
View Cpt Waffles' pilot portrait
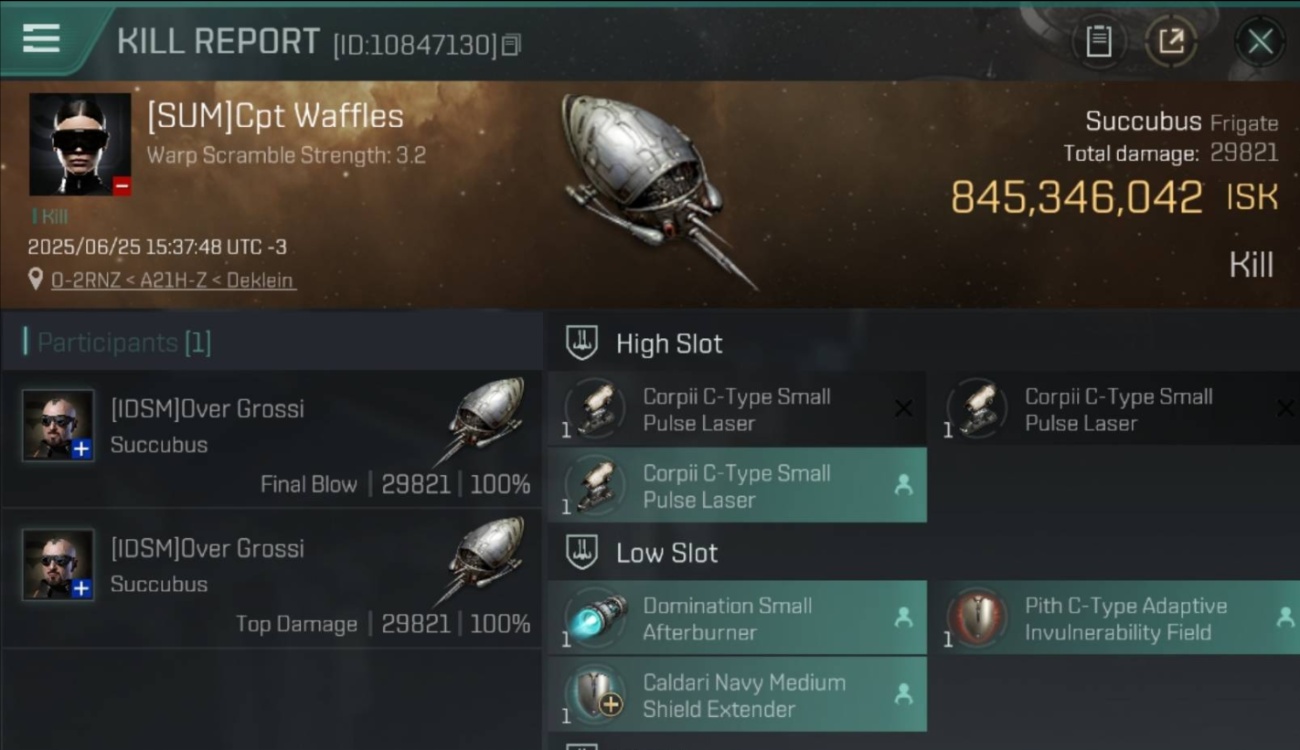(x=80, y=144)
